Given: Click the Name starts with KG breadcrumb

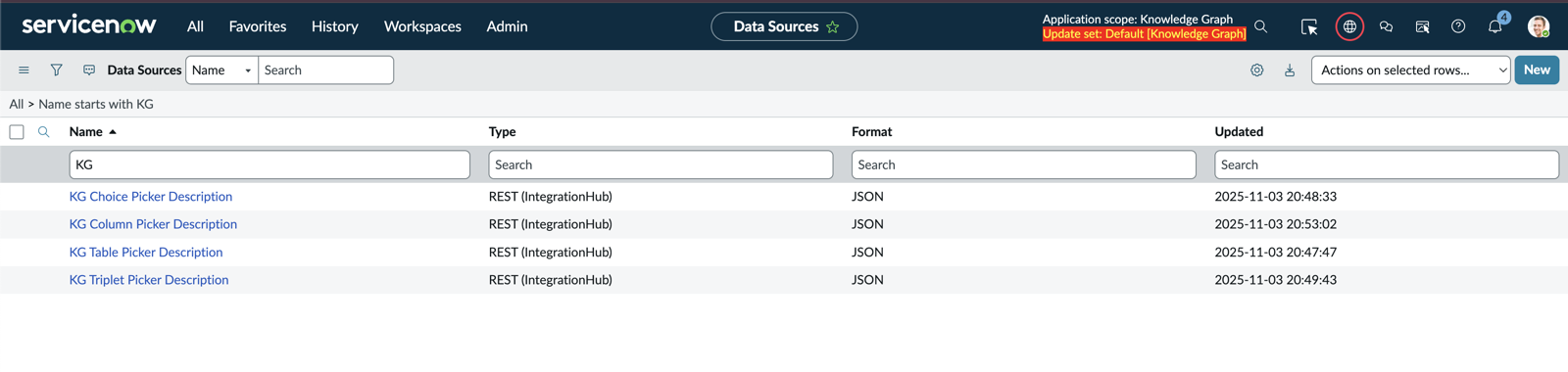Looking at the screenshot, I should click(x=96, y=104).
